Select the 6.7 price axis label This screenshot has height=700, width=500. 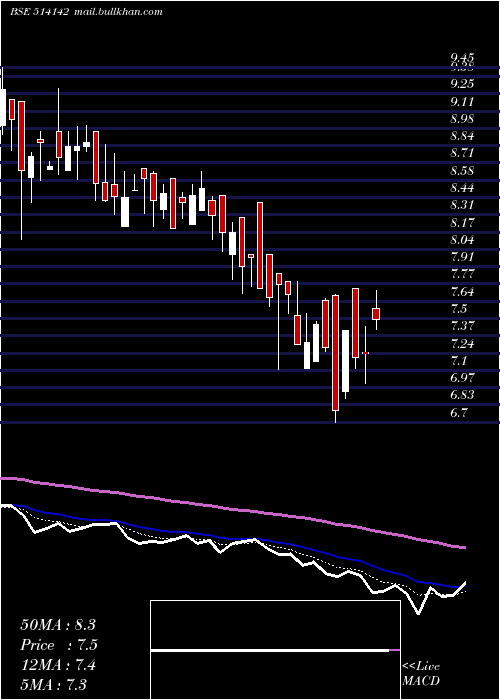[459, 412]
